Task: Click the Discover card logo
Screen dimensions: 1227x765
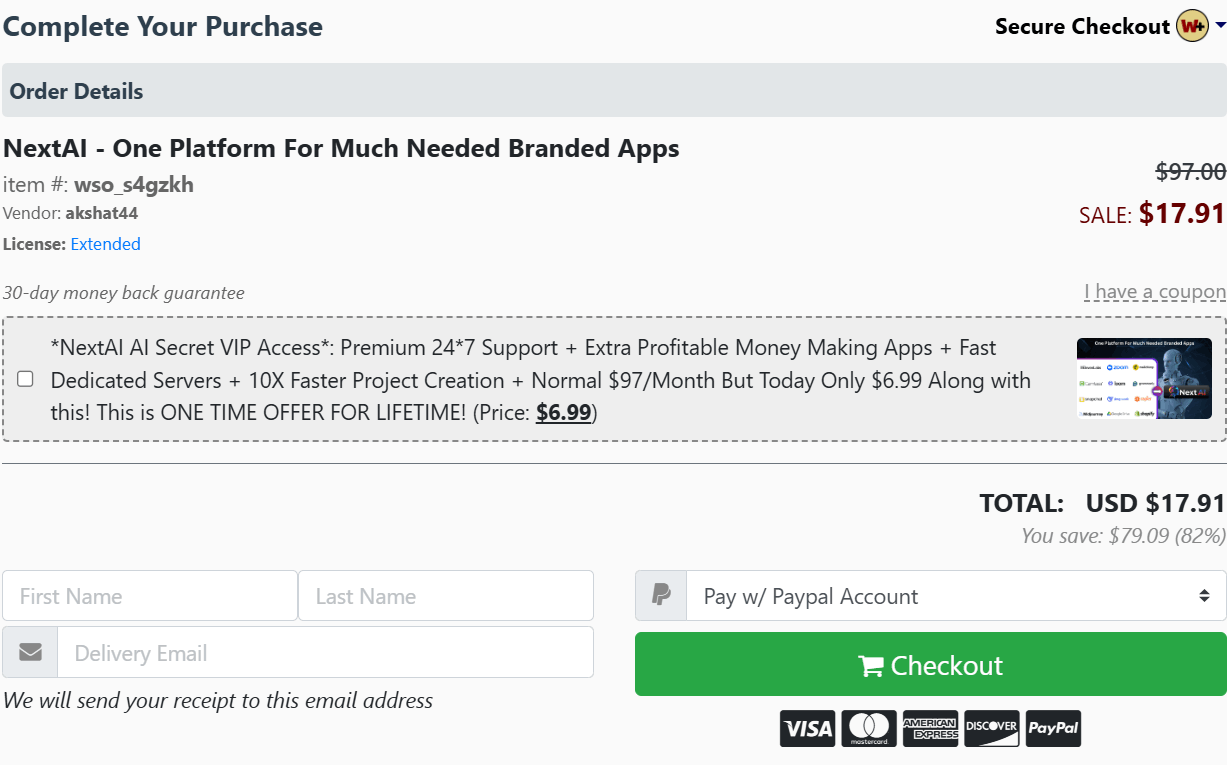Action: click(x=992, y=728)
